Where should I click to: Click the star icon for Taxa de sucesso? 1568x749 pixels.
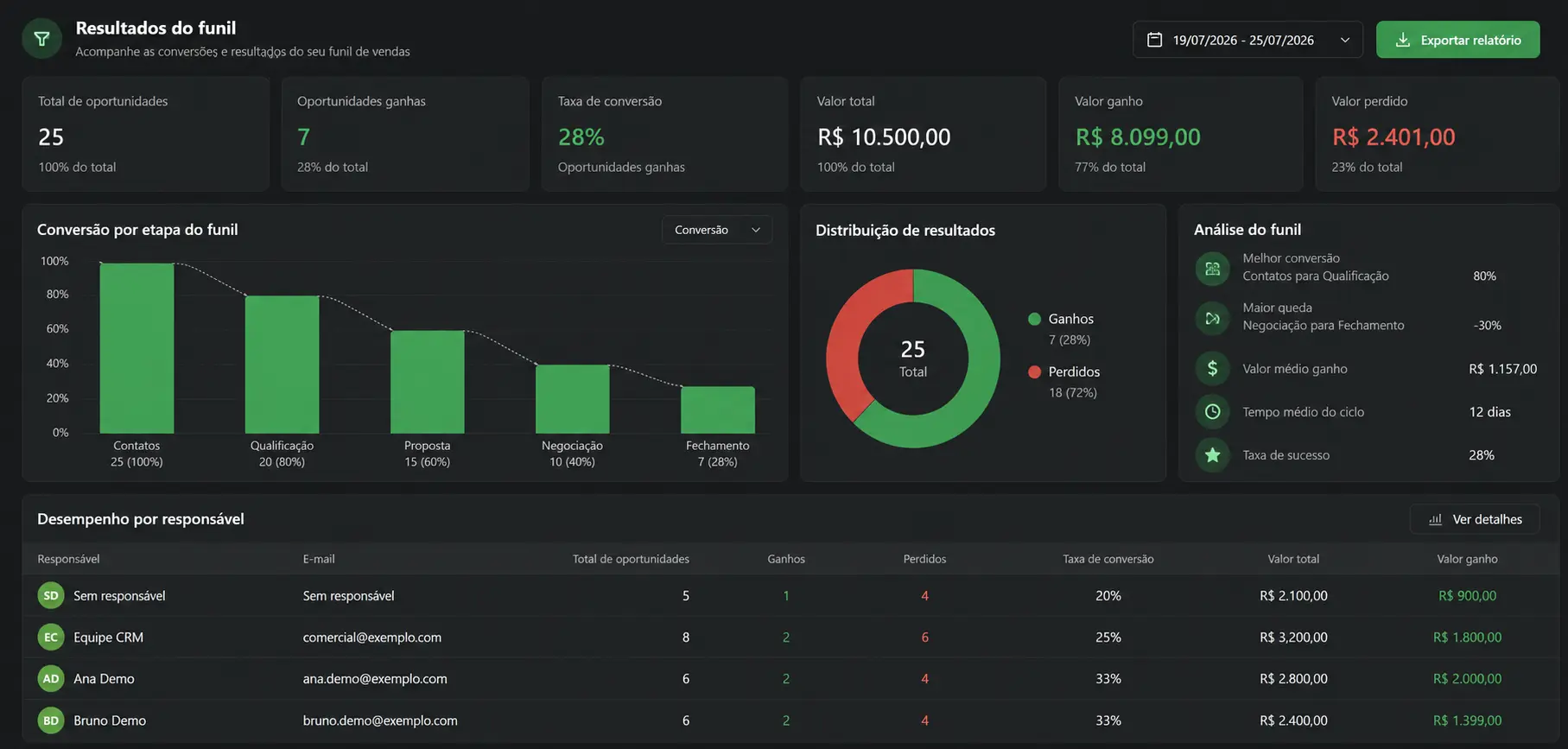tap(1213, 455)
